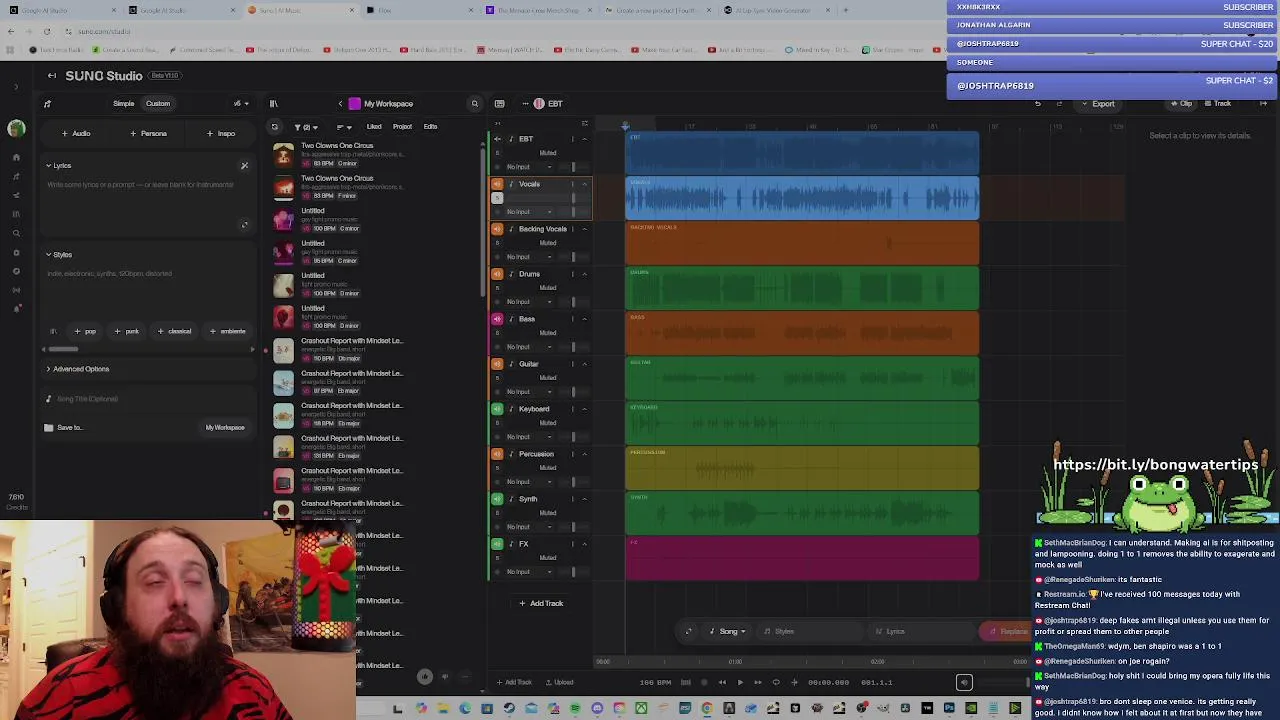Click the Play button in transport bar
The width and height of the screenshot is (1280, 720).
point(740,682)
